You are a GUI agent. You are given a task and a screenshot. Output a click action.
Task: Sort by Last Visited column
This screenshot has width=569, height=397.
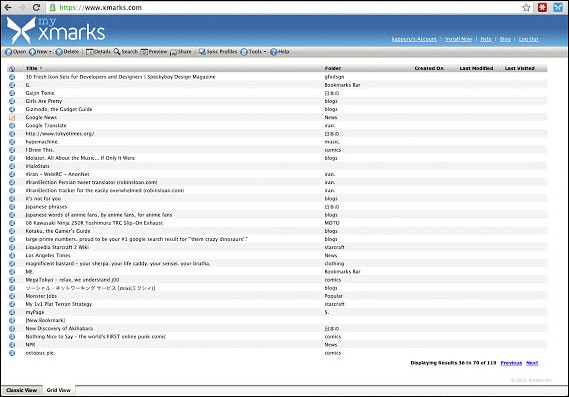point(519,68)
